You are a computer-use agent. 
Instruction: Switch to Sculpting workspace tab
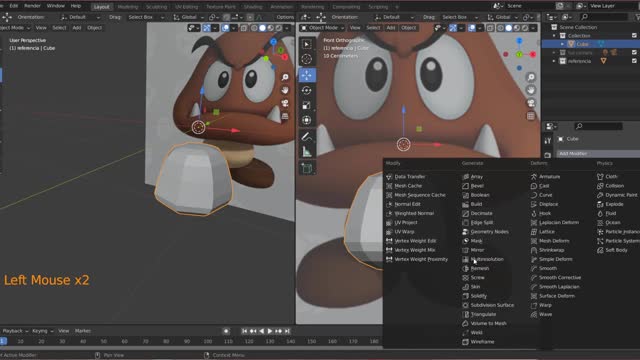point(156,7)
